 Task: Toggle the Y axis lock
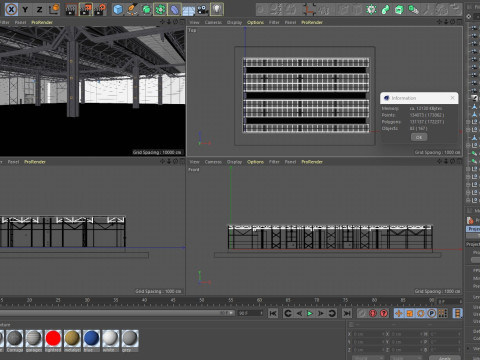[25, 9]
